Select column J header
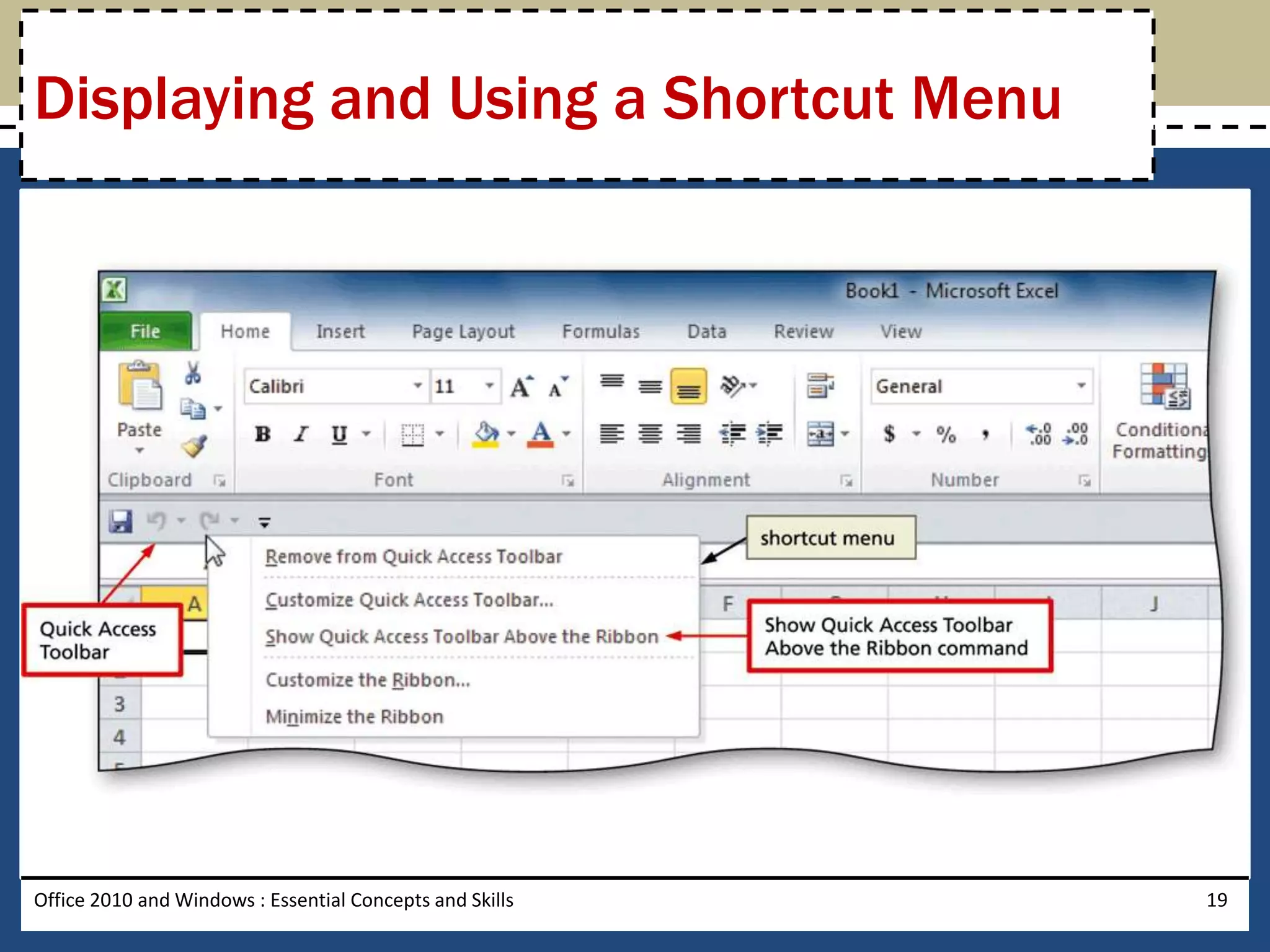Screen dimensions: 1270x952 (1154, 603)
